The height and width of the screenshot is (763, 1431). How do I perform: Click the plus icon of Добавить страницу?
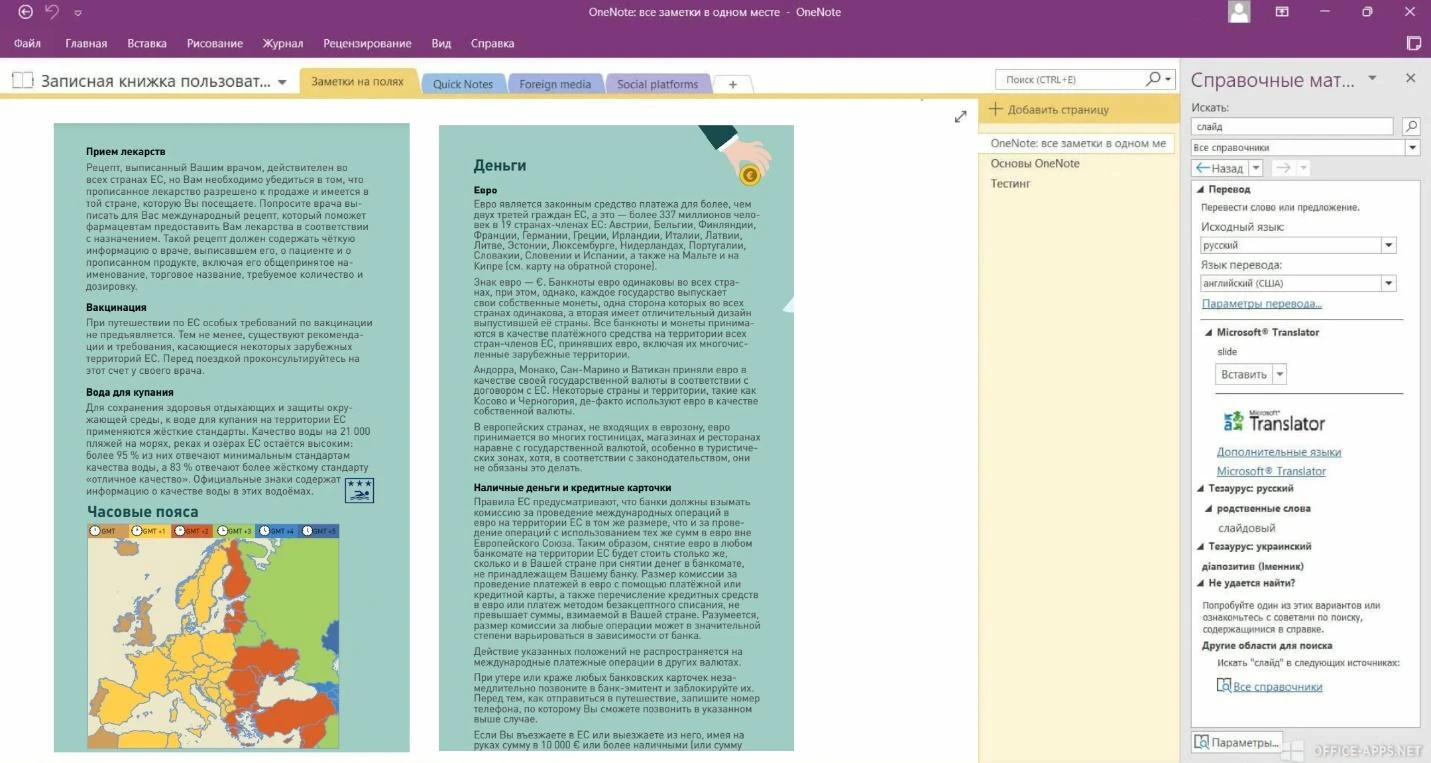(x=995, y=109)
